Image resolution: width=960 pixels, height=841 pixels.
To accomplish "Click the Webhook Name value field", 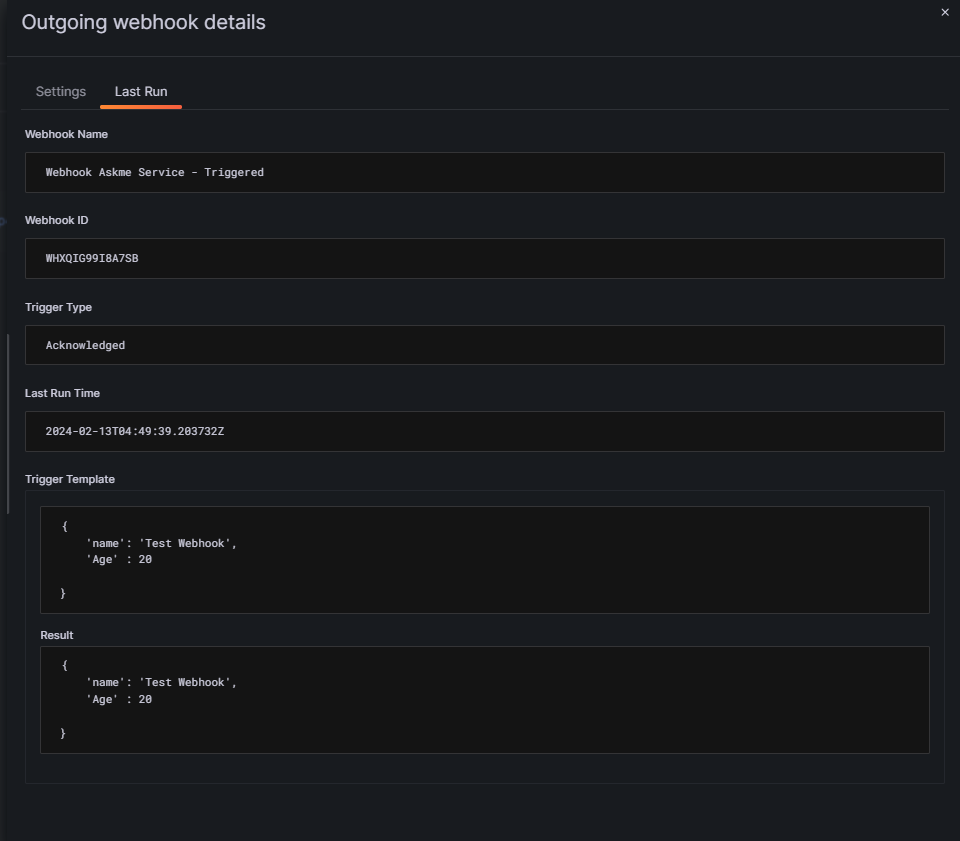I will click(x=484, y=172).
